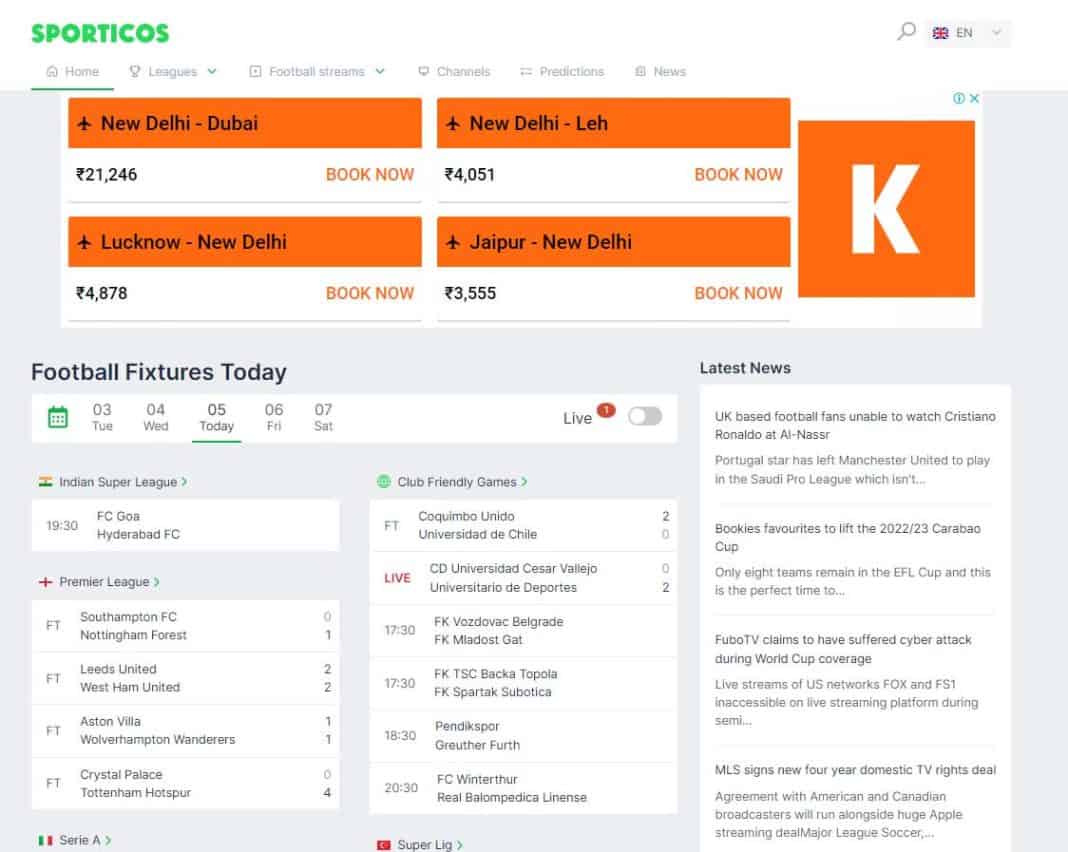Expand the Premier League fixtures section
This screenshot has width=1068, height=852.
[x=107, y=581]
